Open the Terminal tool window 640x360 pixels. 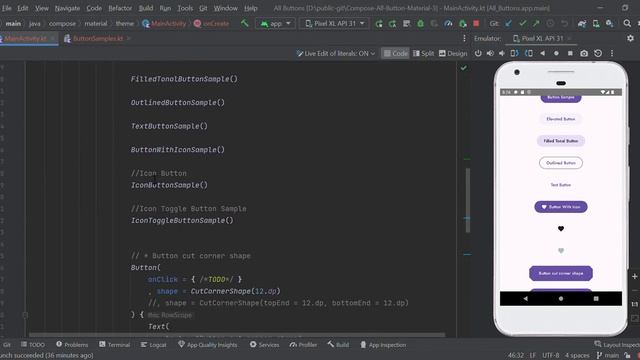[114, 345]
